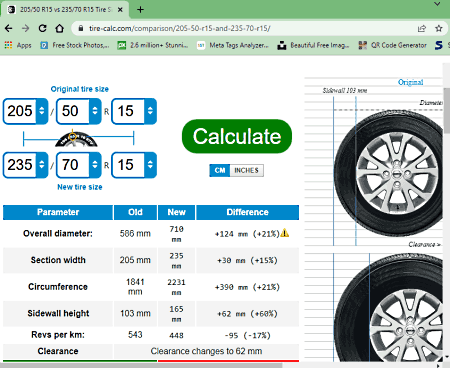
Task: Share this page via share icon
Action: point(422,28)
